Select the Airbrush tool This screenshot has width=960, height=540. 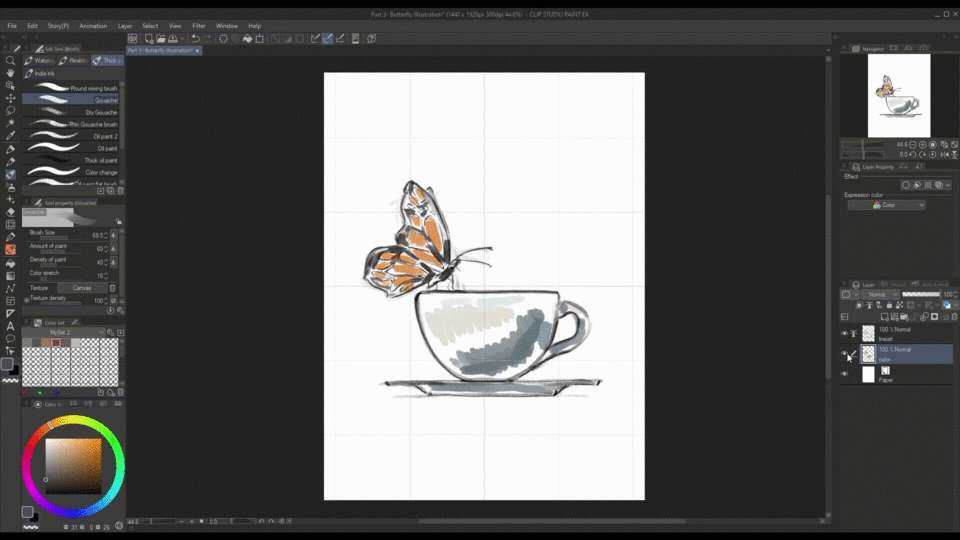pyautogui.click(x=10, y=187)
